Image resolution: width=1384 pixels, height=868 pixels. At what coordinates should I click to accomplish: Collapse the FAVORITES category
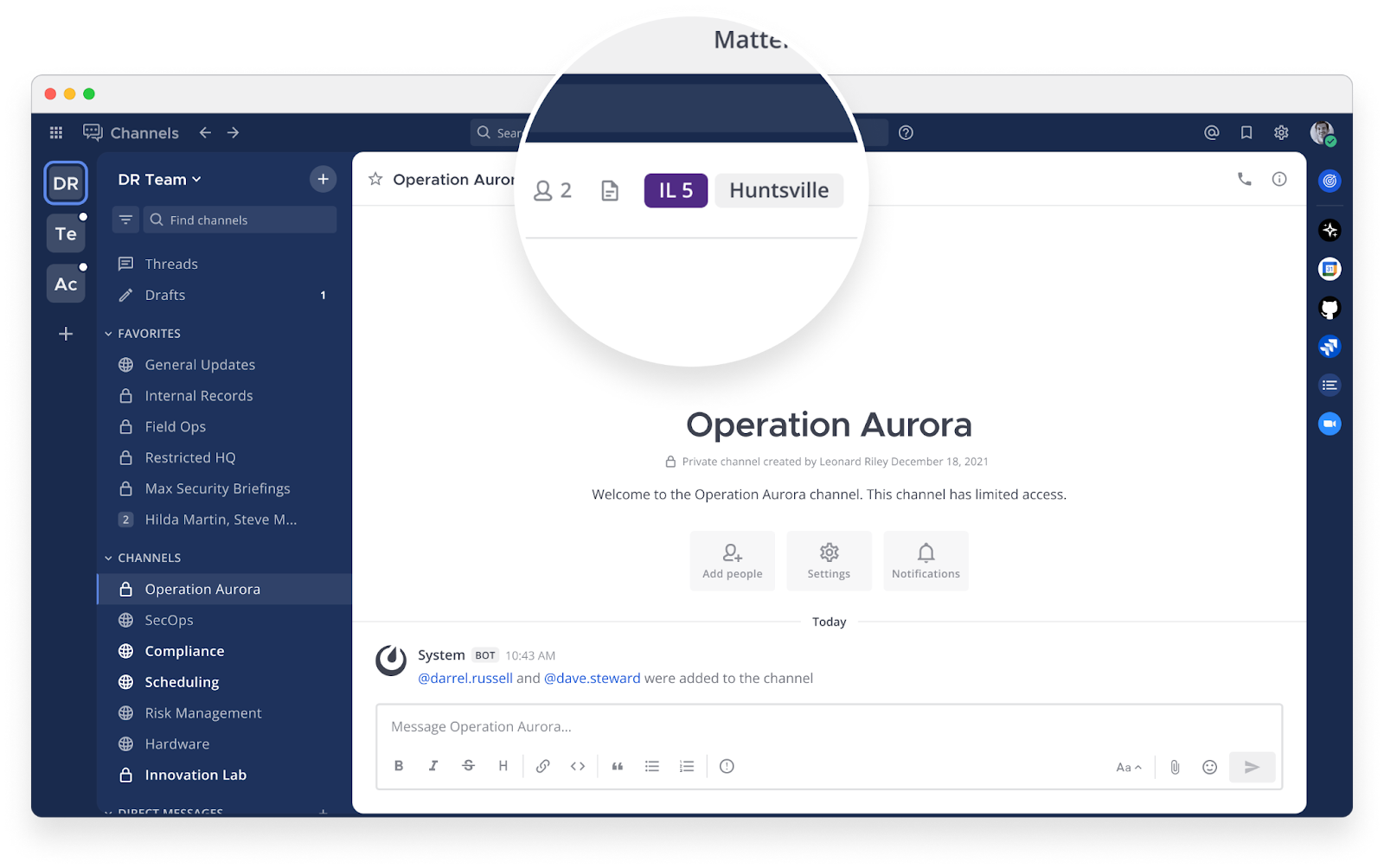tap(143, 333)
